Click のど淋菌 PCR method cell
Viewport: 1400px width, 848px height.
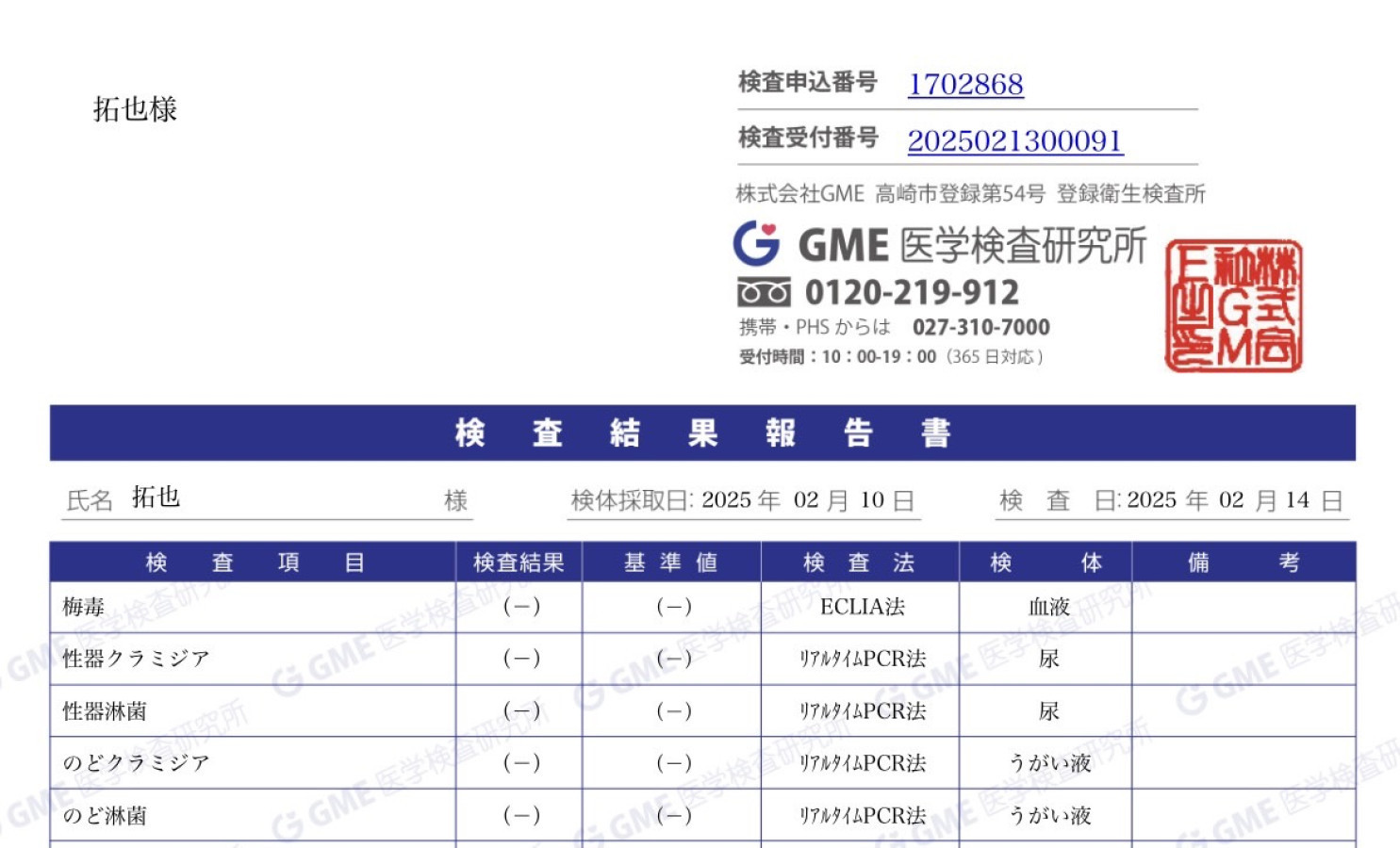pos(862,816)
